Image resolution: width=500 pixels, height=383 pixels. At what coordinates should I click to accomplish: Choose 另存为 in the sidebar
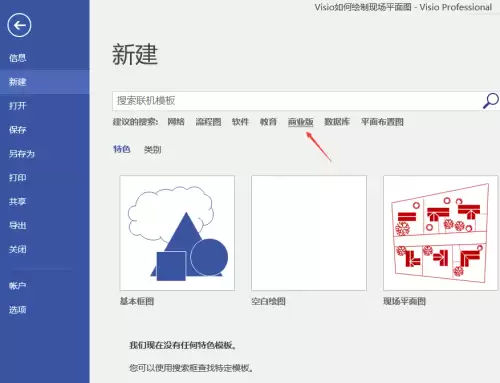coord(22,154)
